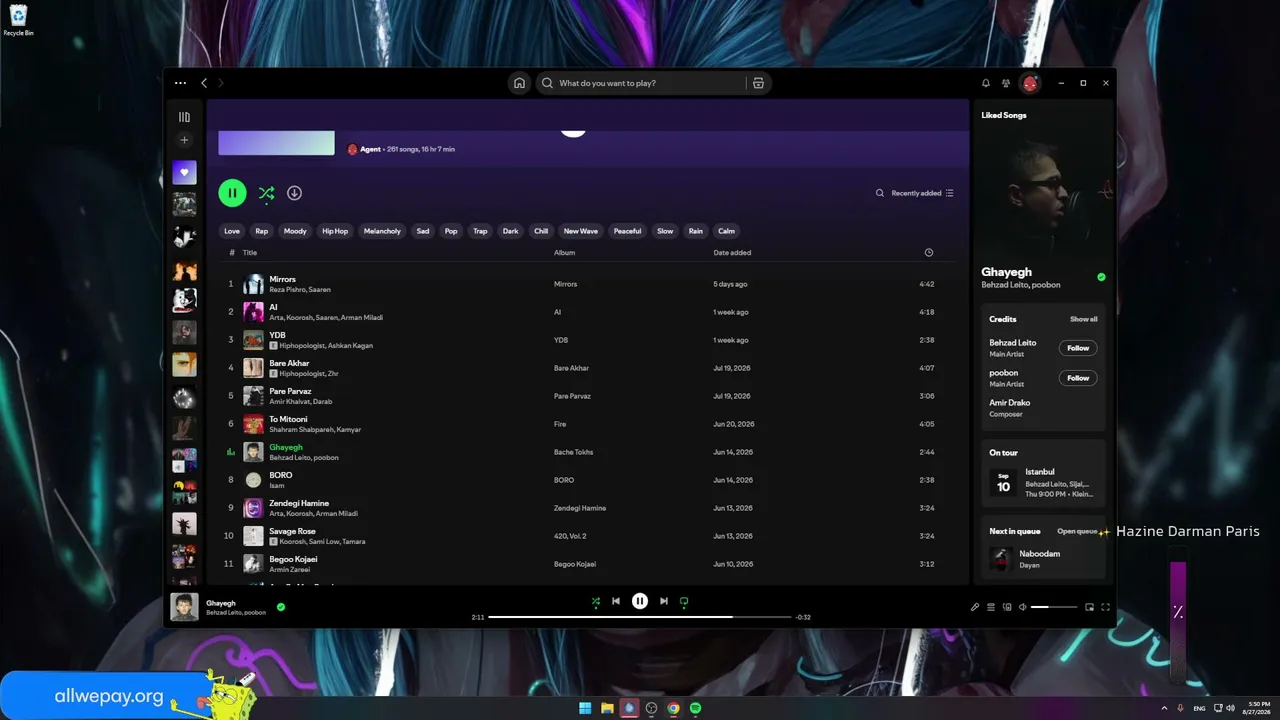Sort by the Album column header

565,253
